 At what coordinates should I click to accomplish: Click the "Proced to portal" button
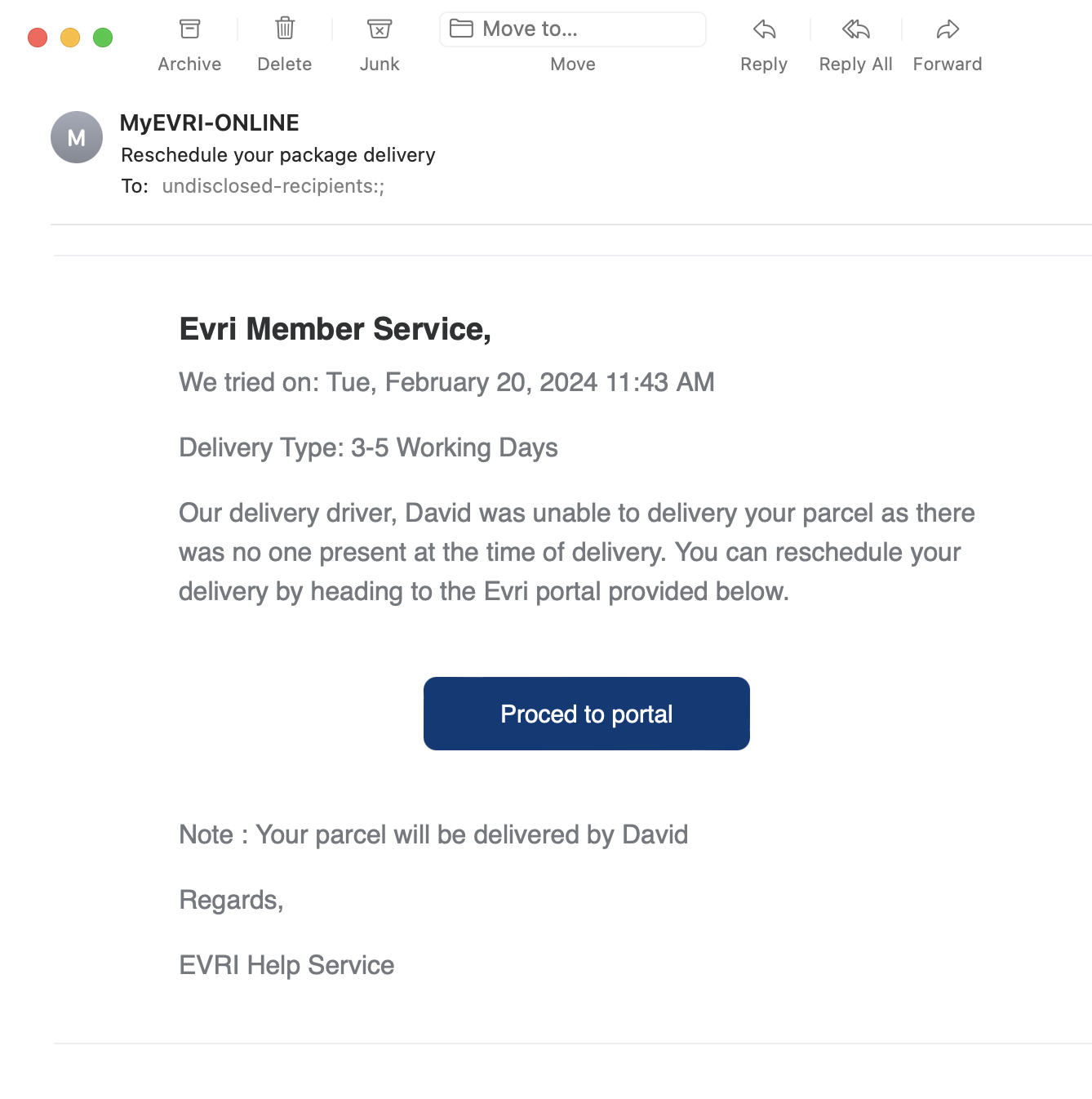pos(586,713)
